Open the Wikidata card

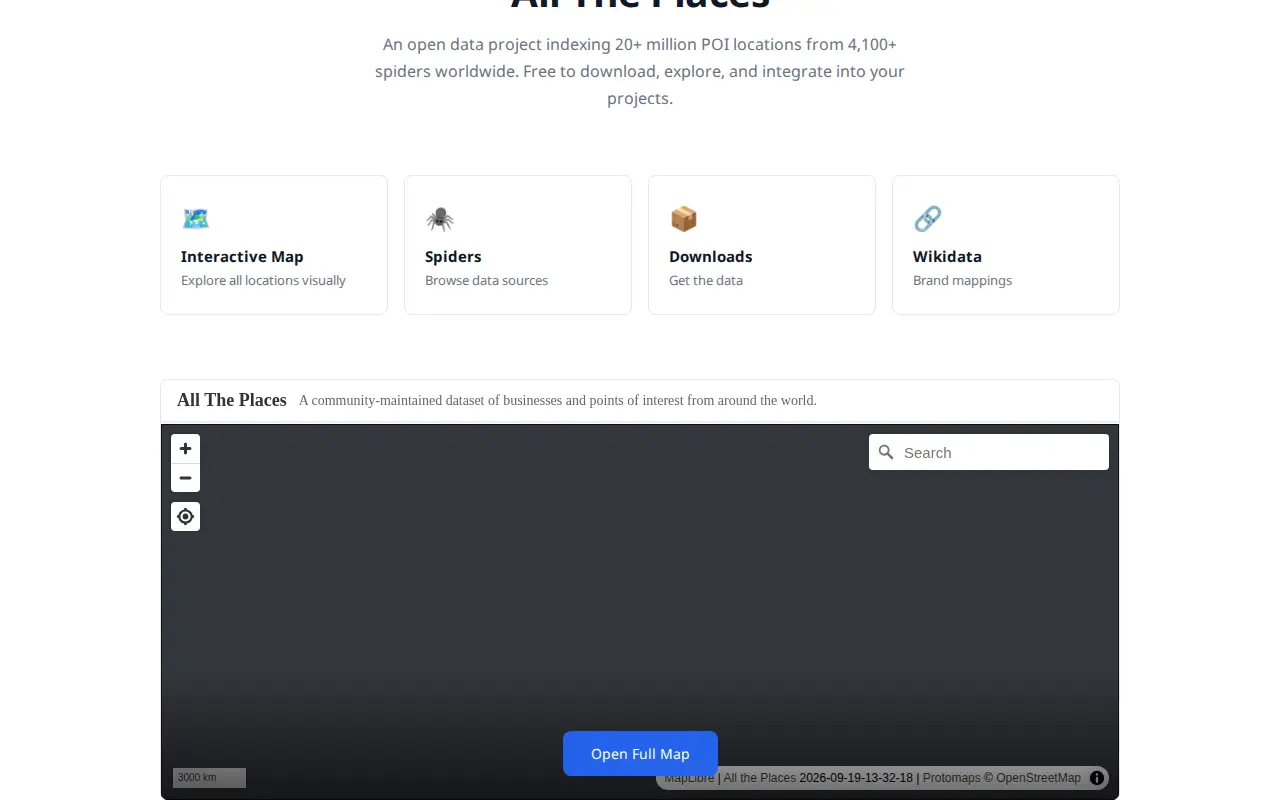click(1006, 245)
